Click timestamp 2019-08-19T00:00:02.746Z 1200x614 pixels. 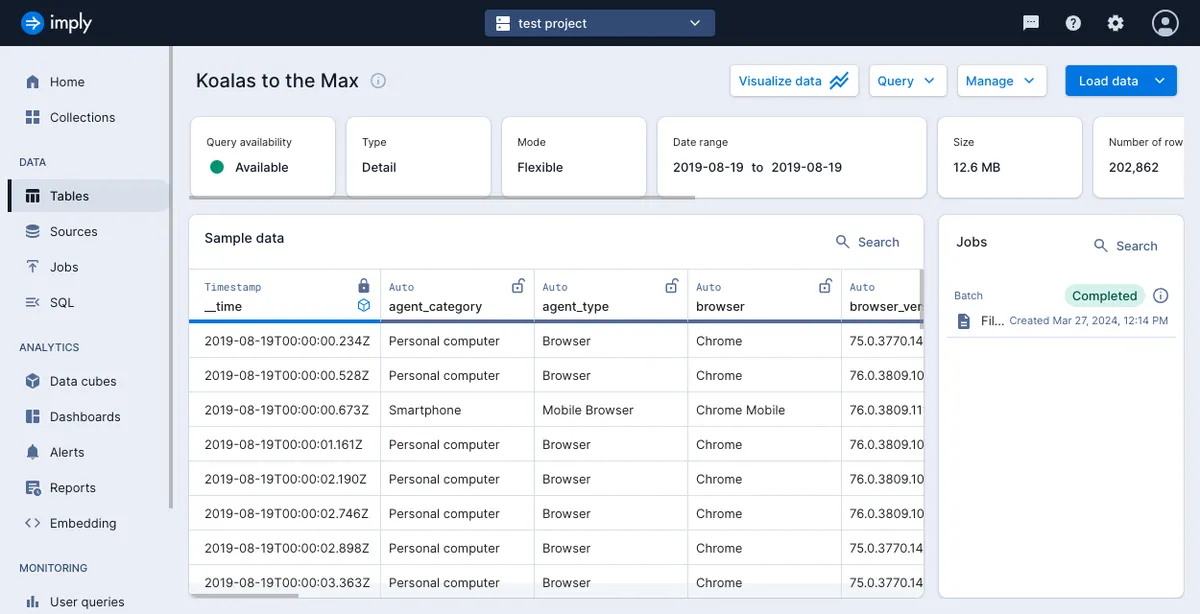point(287,514)
